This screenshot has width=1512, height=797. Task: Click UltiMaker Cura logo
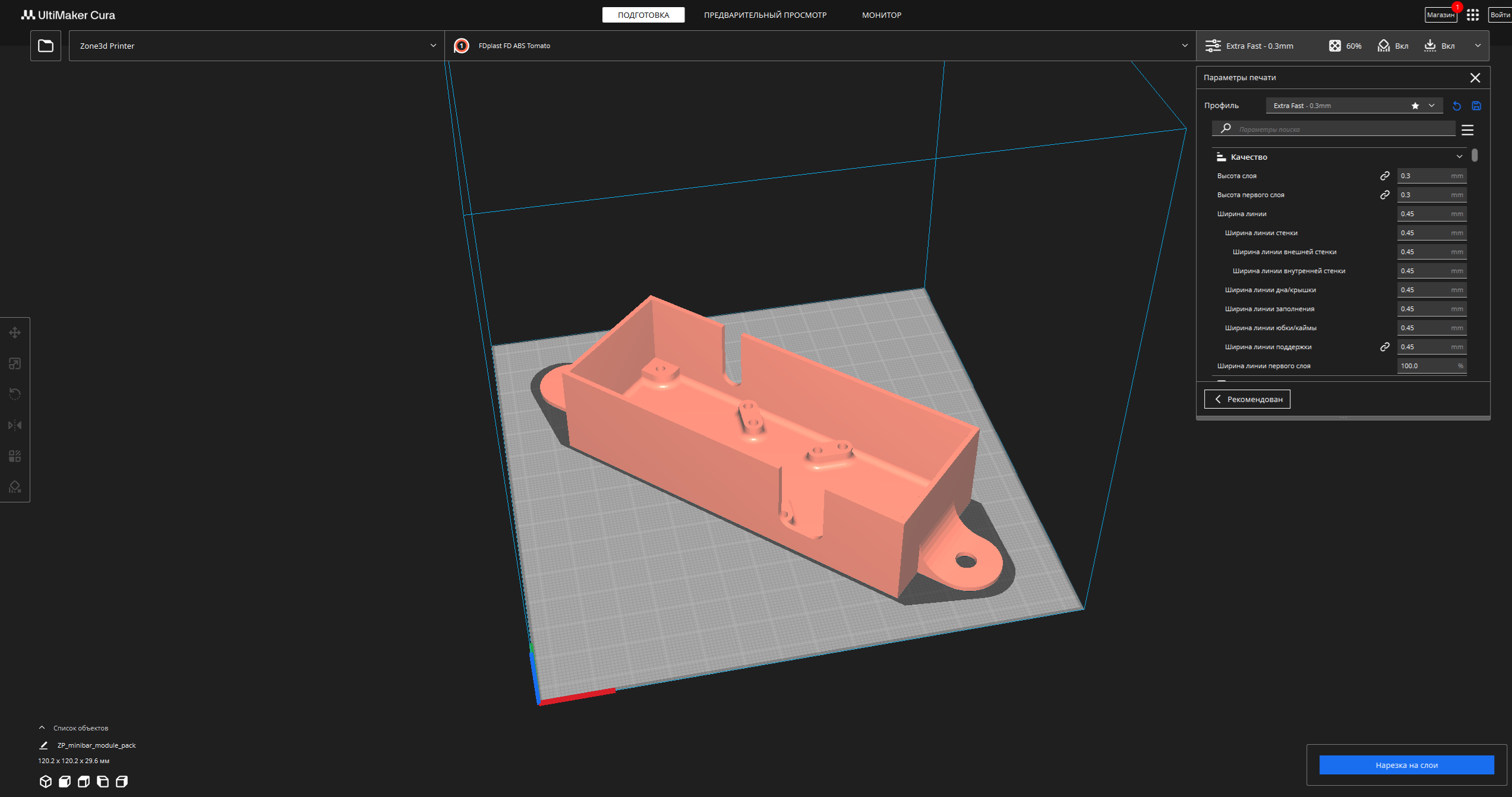tap(68, 15)
